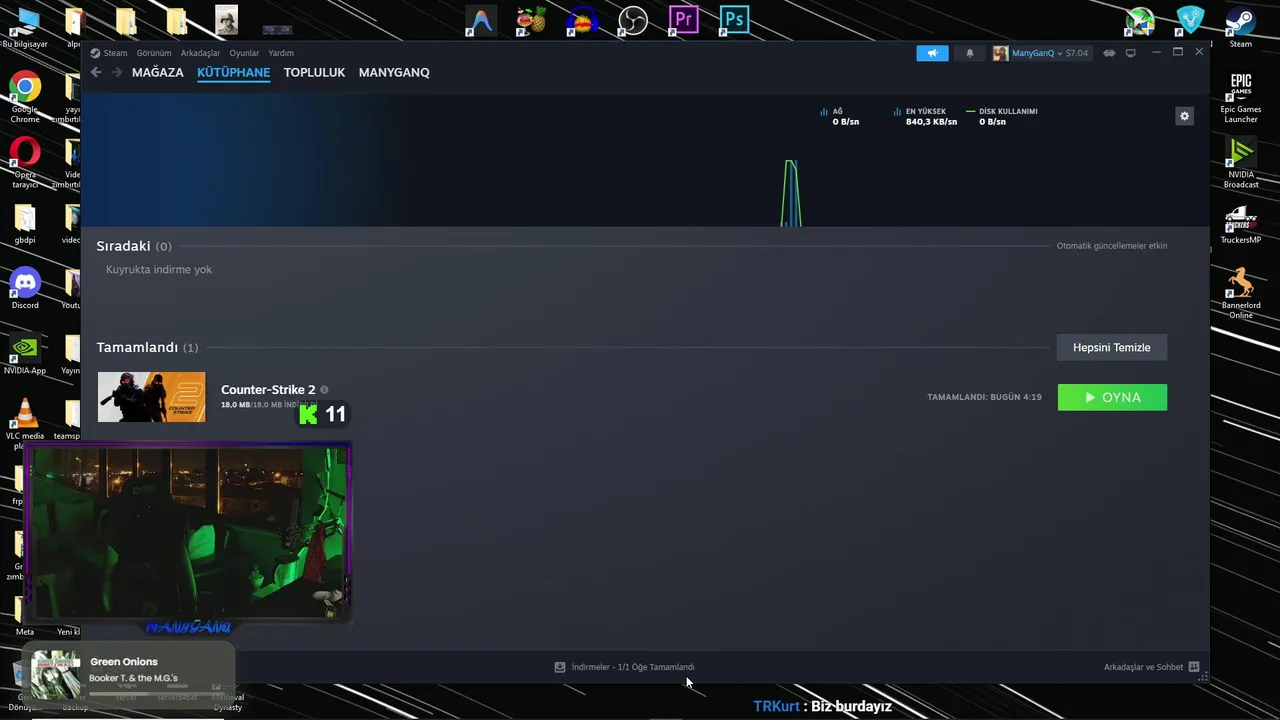Click the Tamamlandı (1) heading
Image resolution: width=1280 pixels, height=720 pixels.
[147, 347]
